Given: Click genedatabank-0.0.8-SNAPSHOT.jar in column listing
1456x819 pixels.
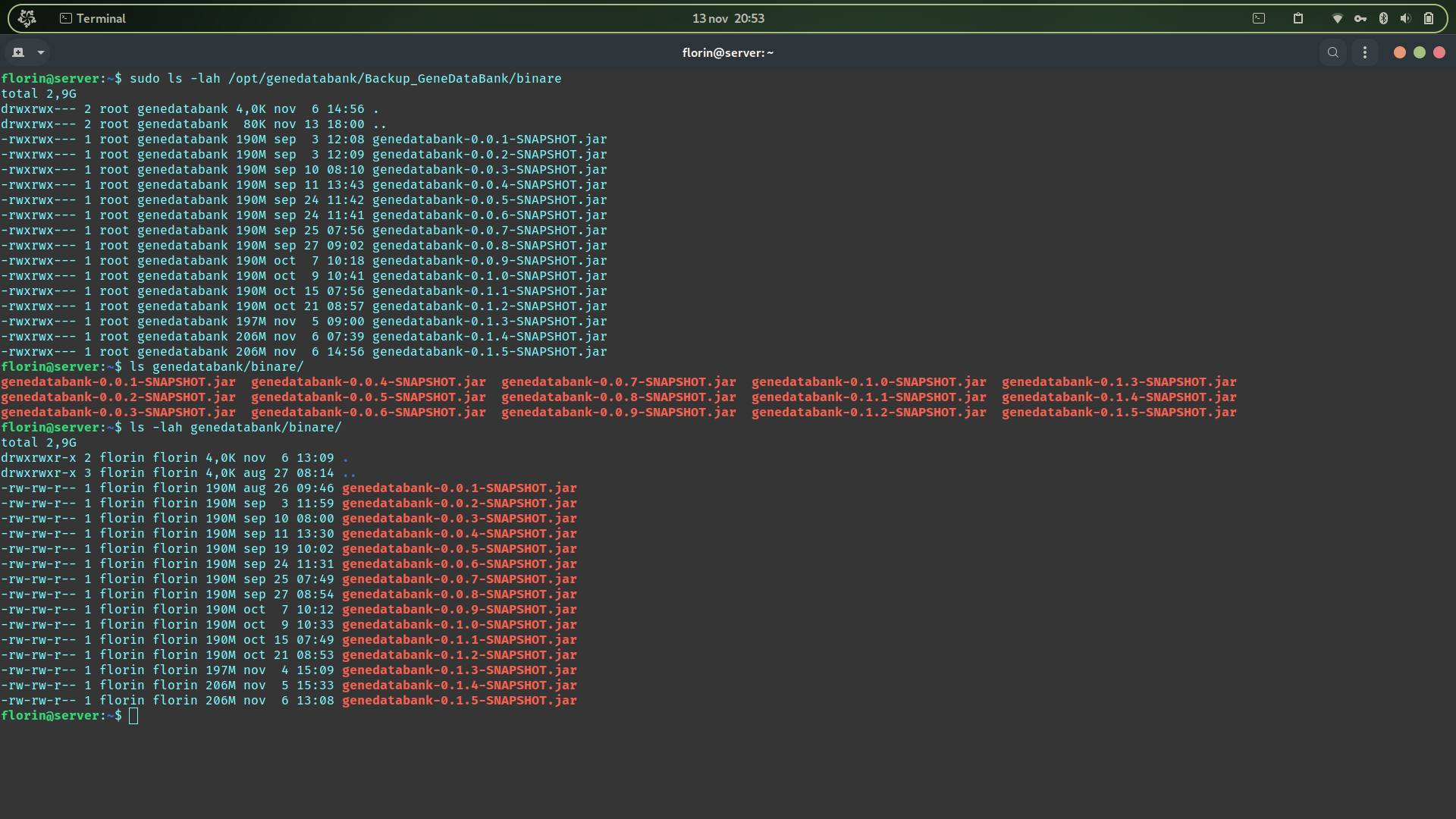Looking at the screenshot, I should click(x=619, y=397).
